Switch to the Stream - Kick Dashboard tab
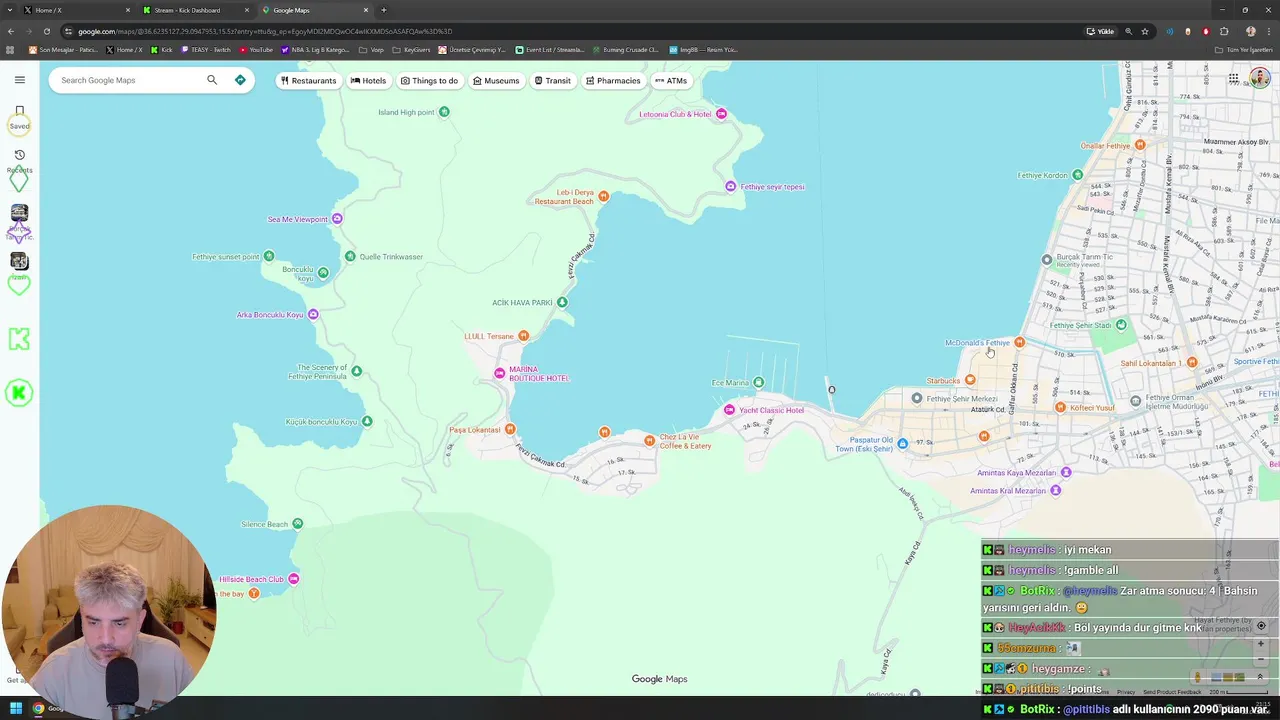The width and height of the screenshot is (1280, 720). 195,10
